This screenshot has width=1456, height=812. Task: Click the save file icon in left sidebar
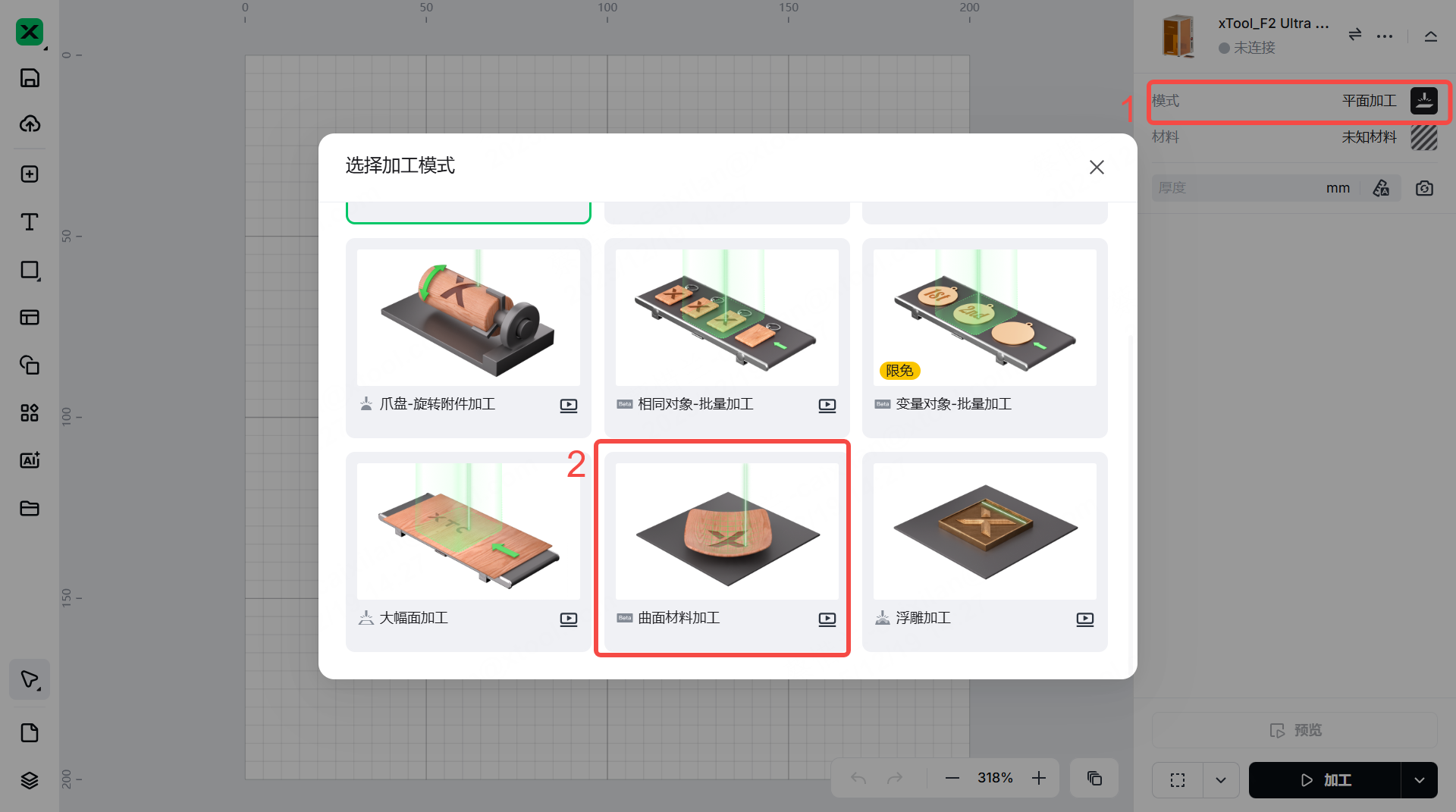tap(30, 78)
